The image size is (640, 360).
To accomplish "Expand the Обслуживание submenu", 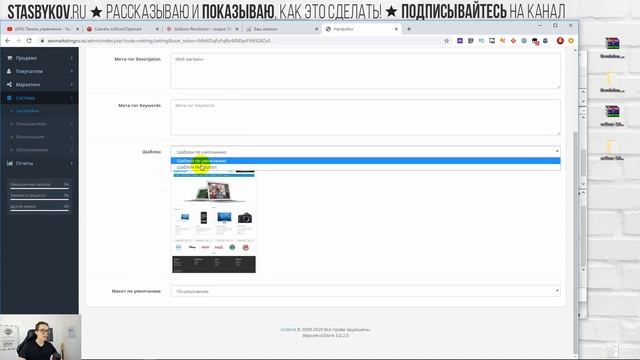I will pyautogui.click(x=39, y=150).
